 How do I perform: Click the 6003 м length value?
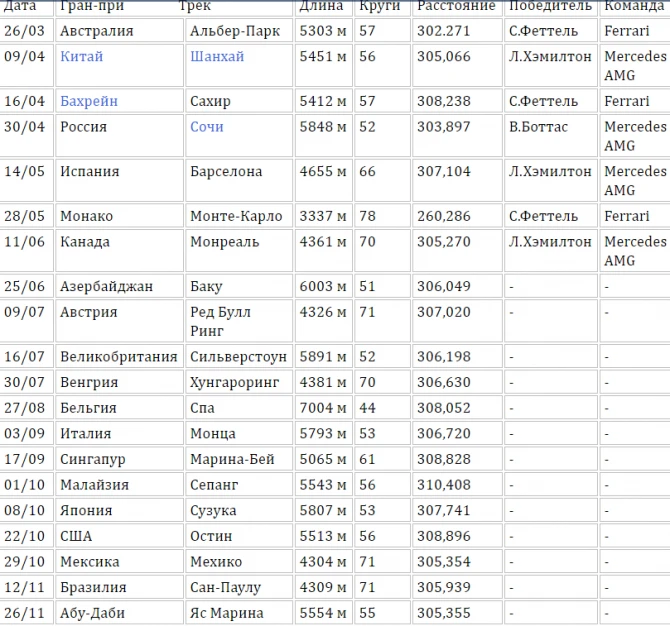click(x=323, y=286)
